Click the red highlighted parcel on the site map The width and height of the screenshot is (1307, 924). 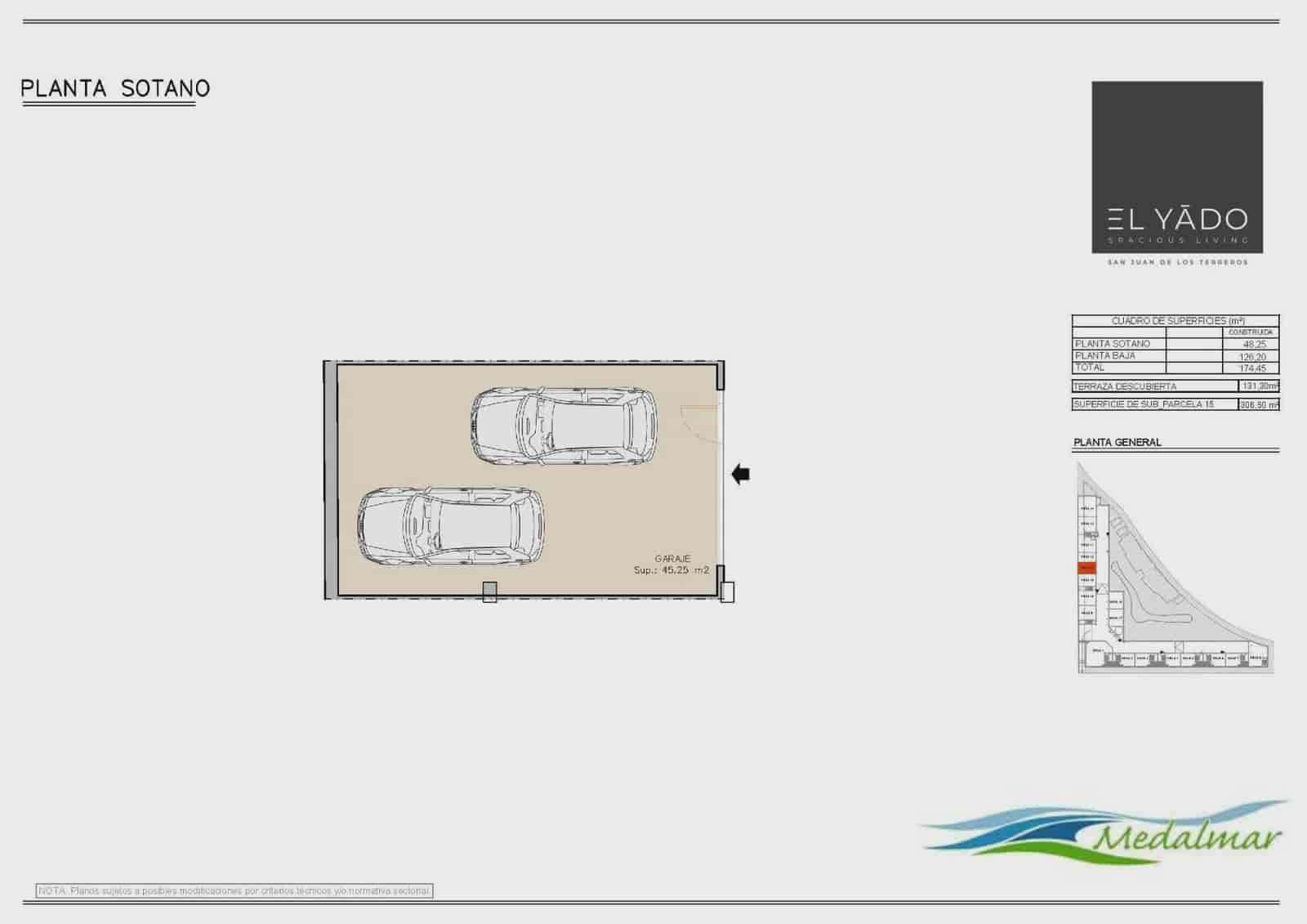1086,568
